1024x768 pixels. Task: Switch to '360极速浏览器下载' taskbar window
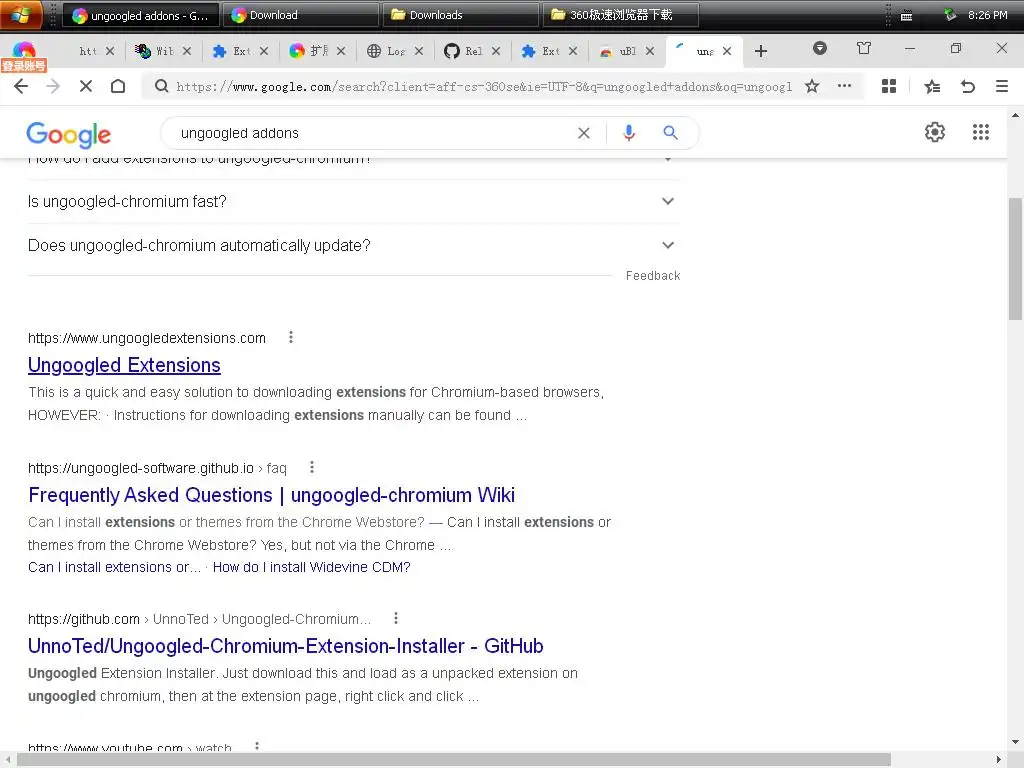point(621,15)
